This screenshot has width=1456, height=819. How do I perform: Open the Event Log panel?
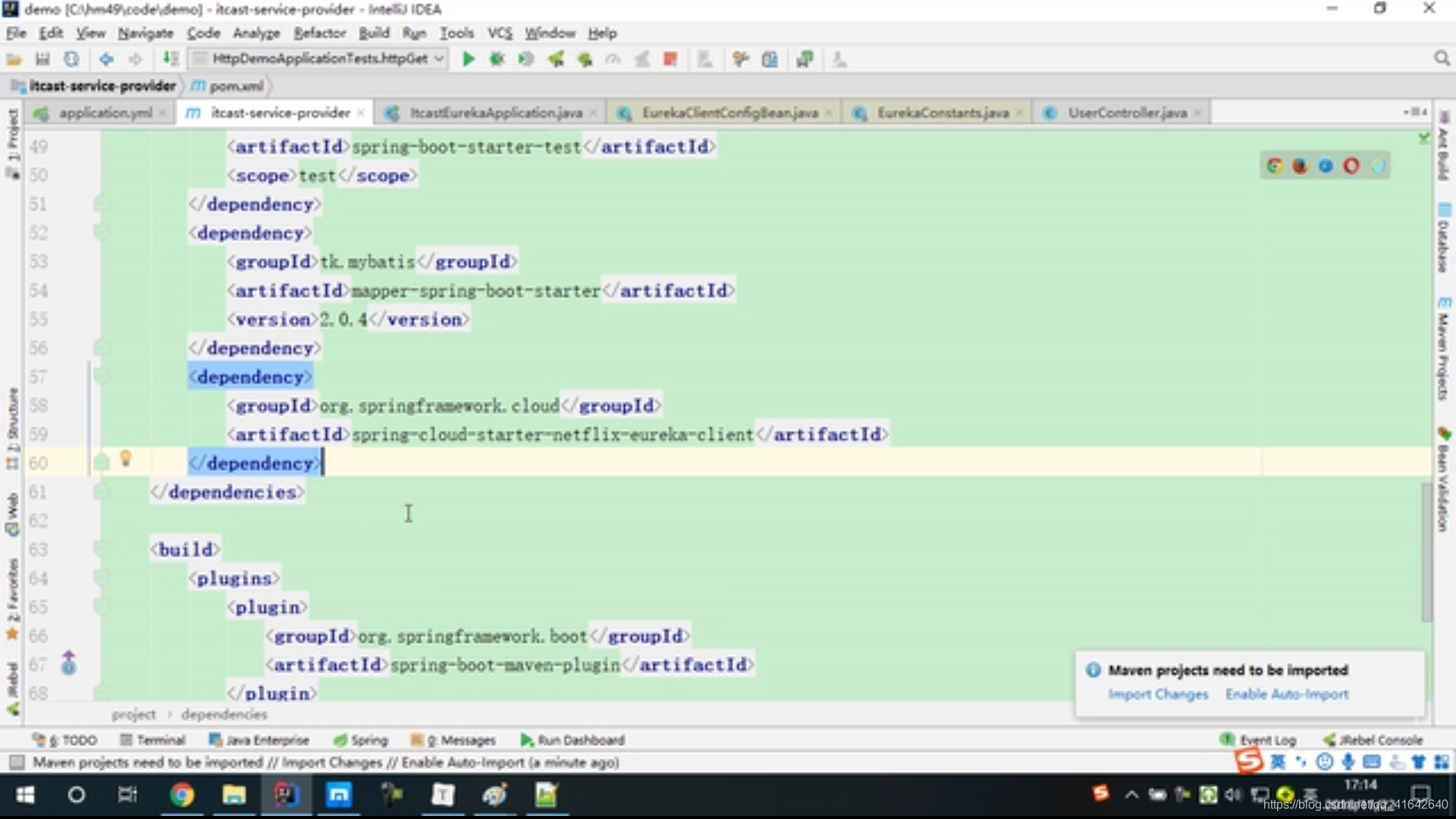click(x=1258, y=739)
